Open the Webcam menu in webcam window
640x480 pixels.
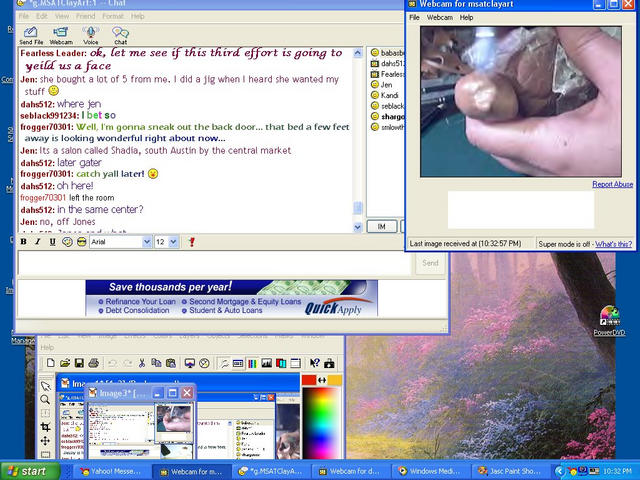[440, 18]
